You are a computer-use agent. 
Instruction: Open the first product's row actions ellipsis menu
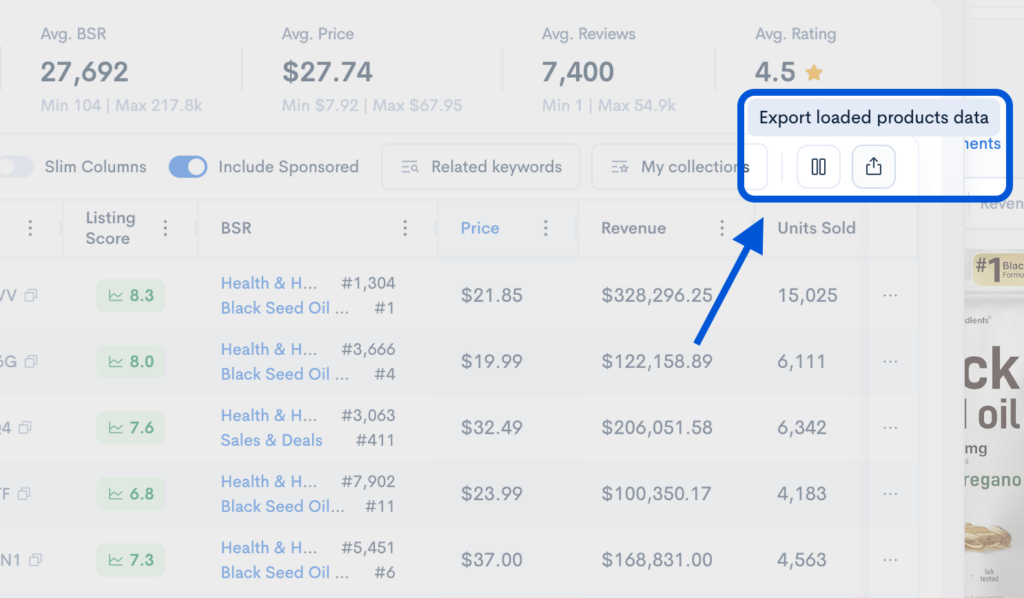pos(890,295)
